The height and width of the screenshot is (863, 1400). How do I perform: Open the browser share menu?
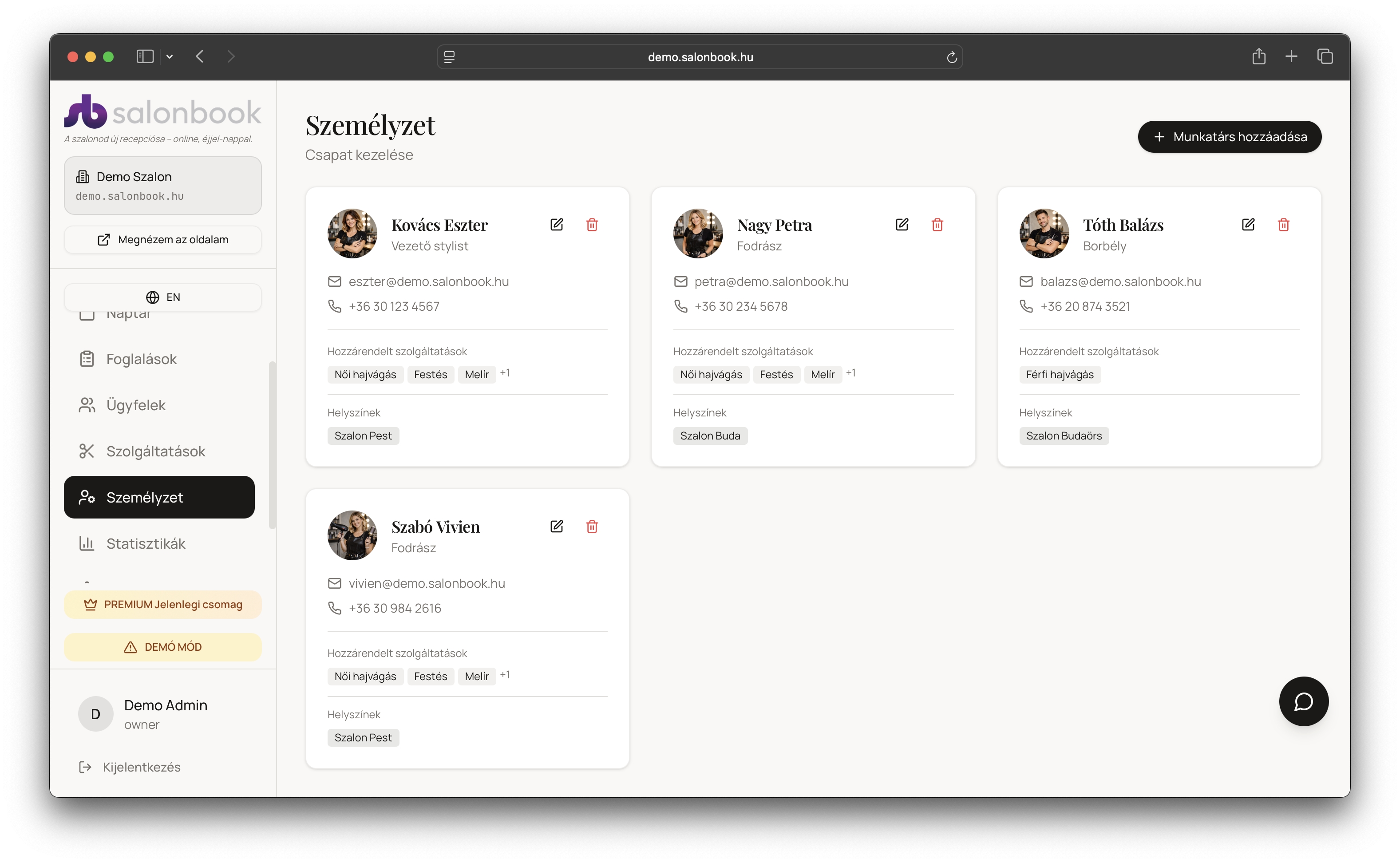pos(1259,56)
